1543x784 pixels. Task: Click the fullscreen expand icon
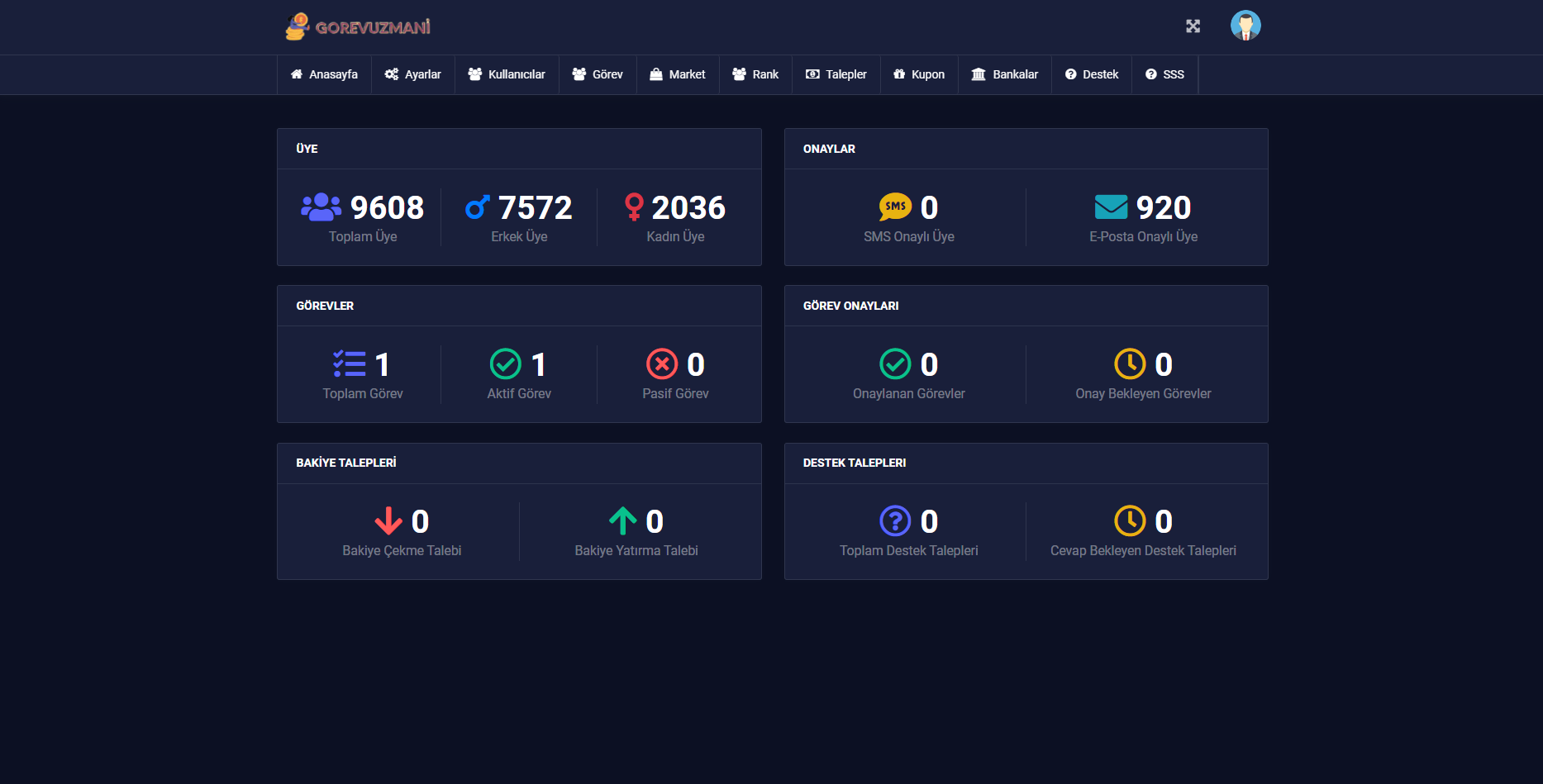(x=1193, y=26)
